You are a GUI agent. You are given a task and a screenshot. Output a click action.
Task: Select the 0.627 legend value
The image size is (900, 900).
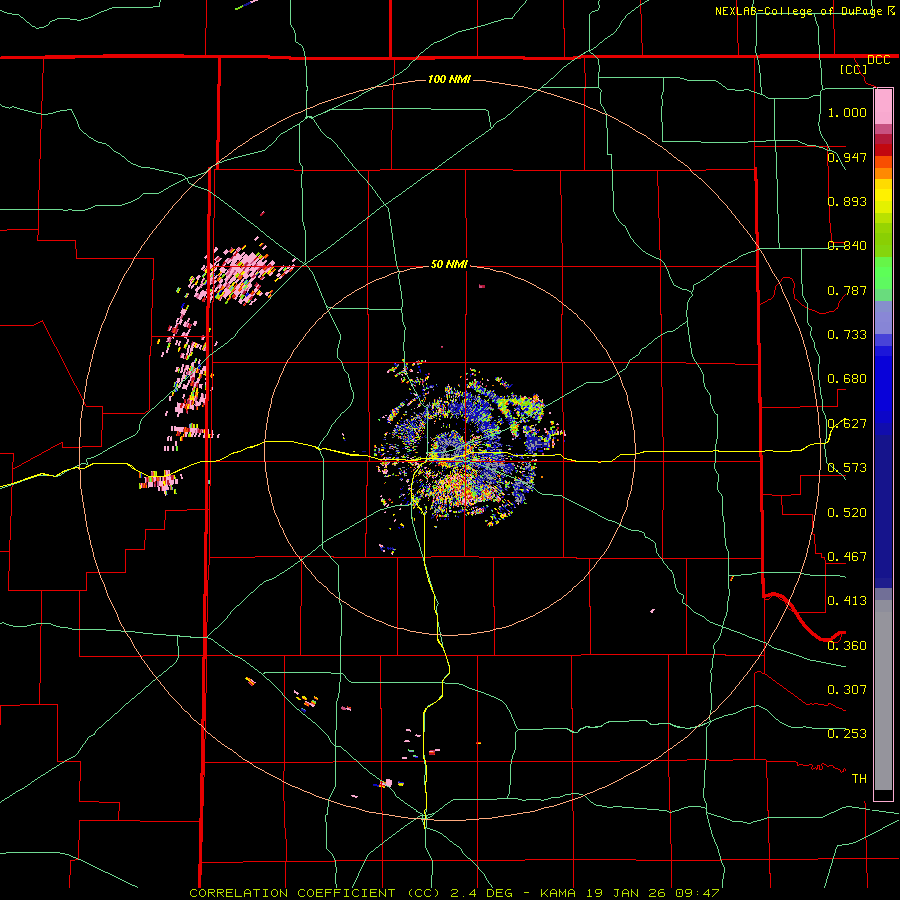tap(847, 424)
